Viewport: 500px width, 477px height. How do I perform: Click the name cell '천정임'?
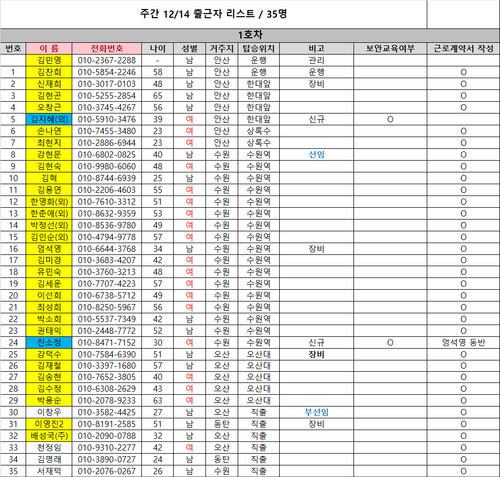coord(49,448)
